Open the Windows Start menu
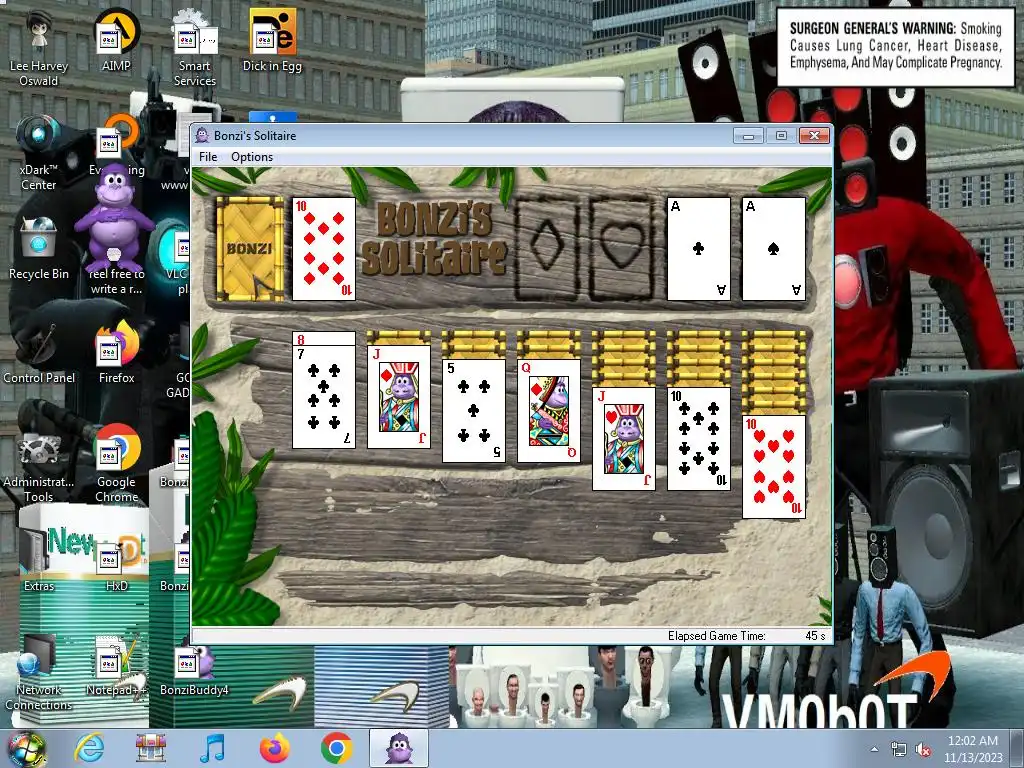Viewport: 1024px width, 768px height. pyautogui.click(x=26, y=749)
